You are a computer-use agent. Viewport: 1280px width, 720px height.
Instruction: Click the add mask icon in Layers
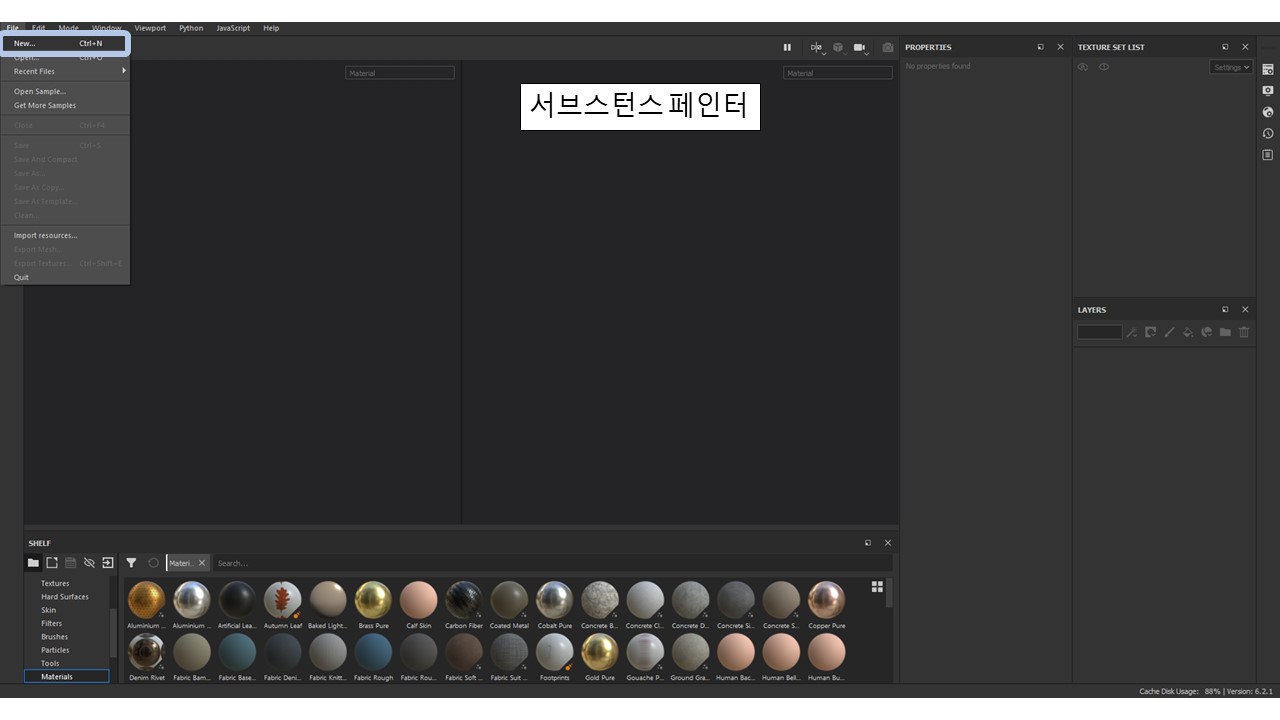[x=1151, y=332]
